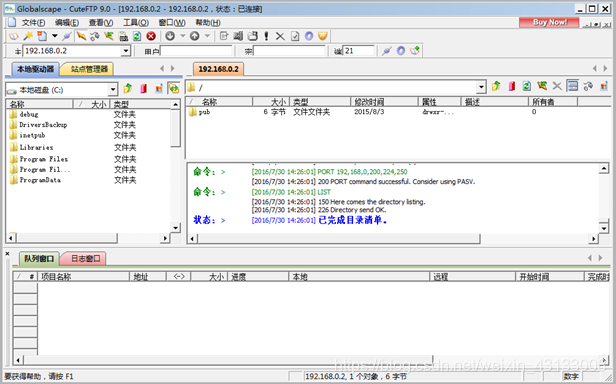This screenshot has width=616, height=384.
Task: Click the port field showing 21
Action: click(359, 51)
